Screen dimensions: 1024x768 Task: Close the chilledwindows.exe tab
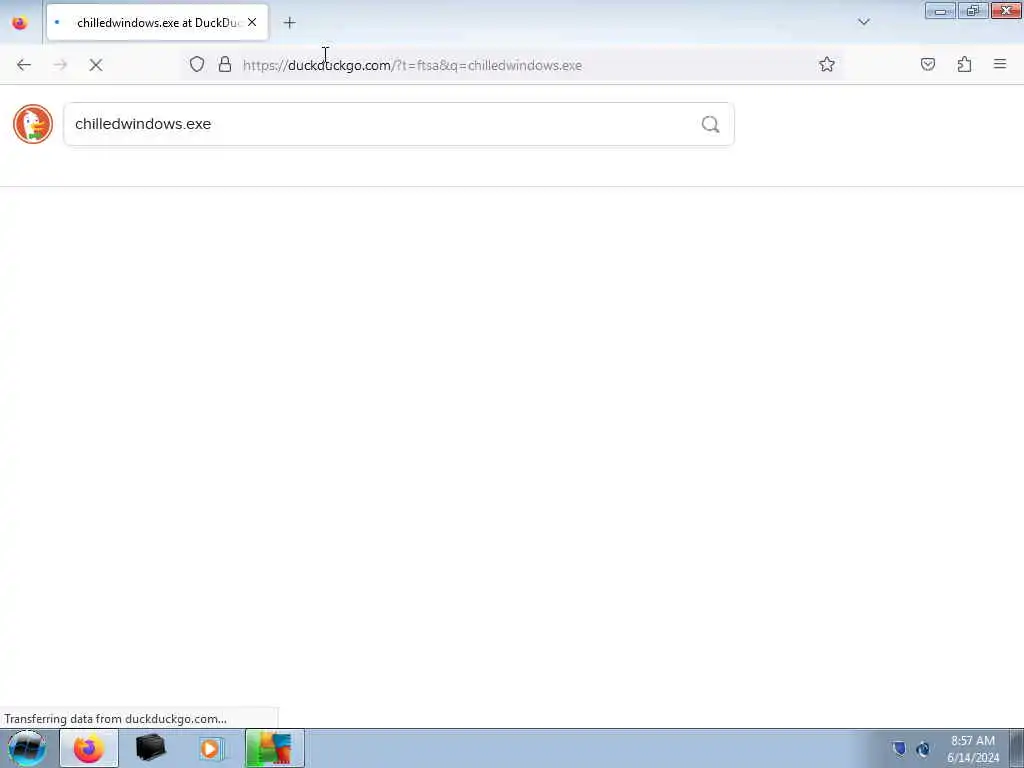(252, 22)
